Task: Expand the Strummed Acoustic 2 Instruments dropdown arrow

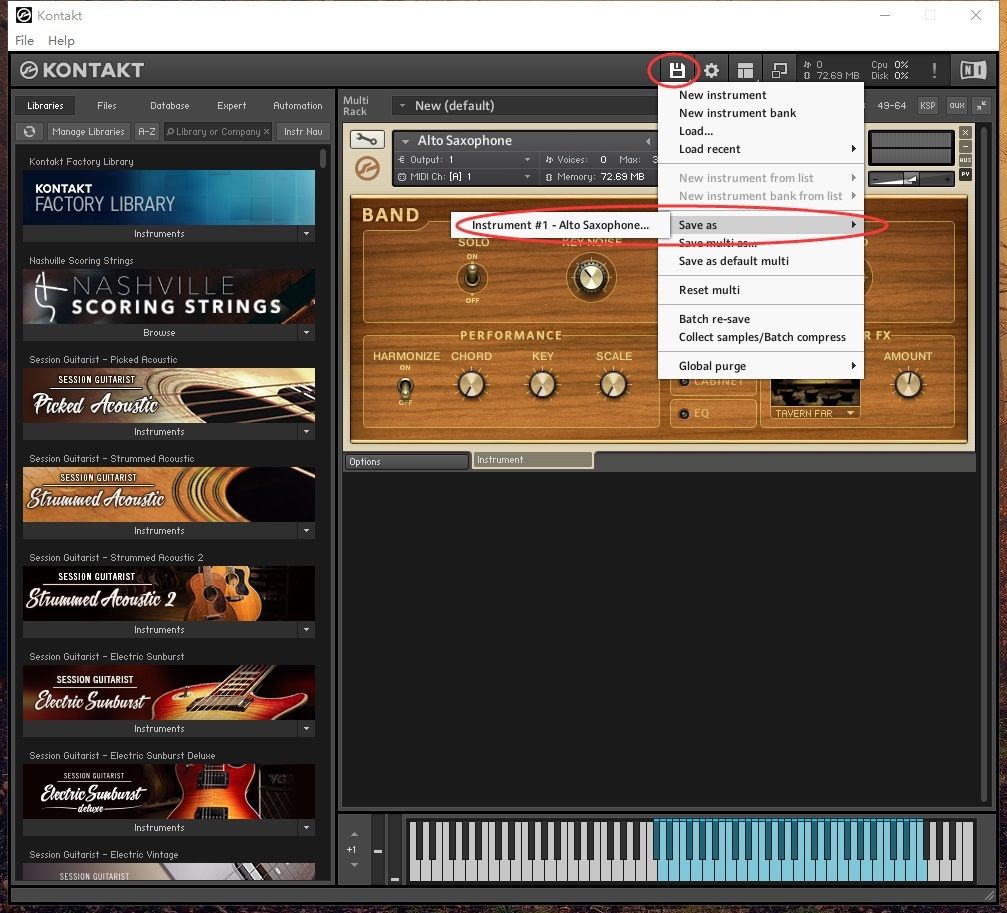Action: coord(306,629)
